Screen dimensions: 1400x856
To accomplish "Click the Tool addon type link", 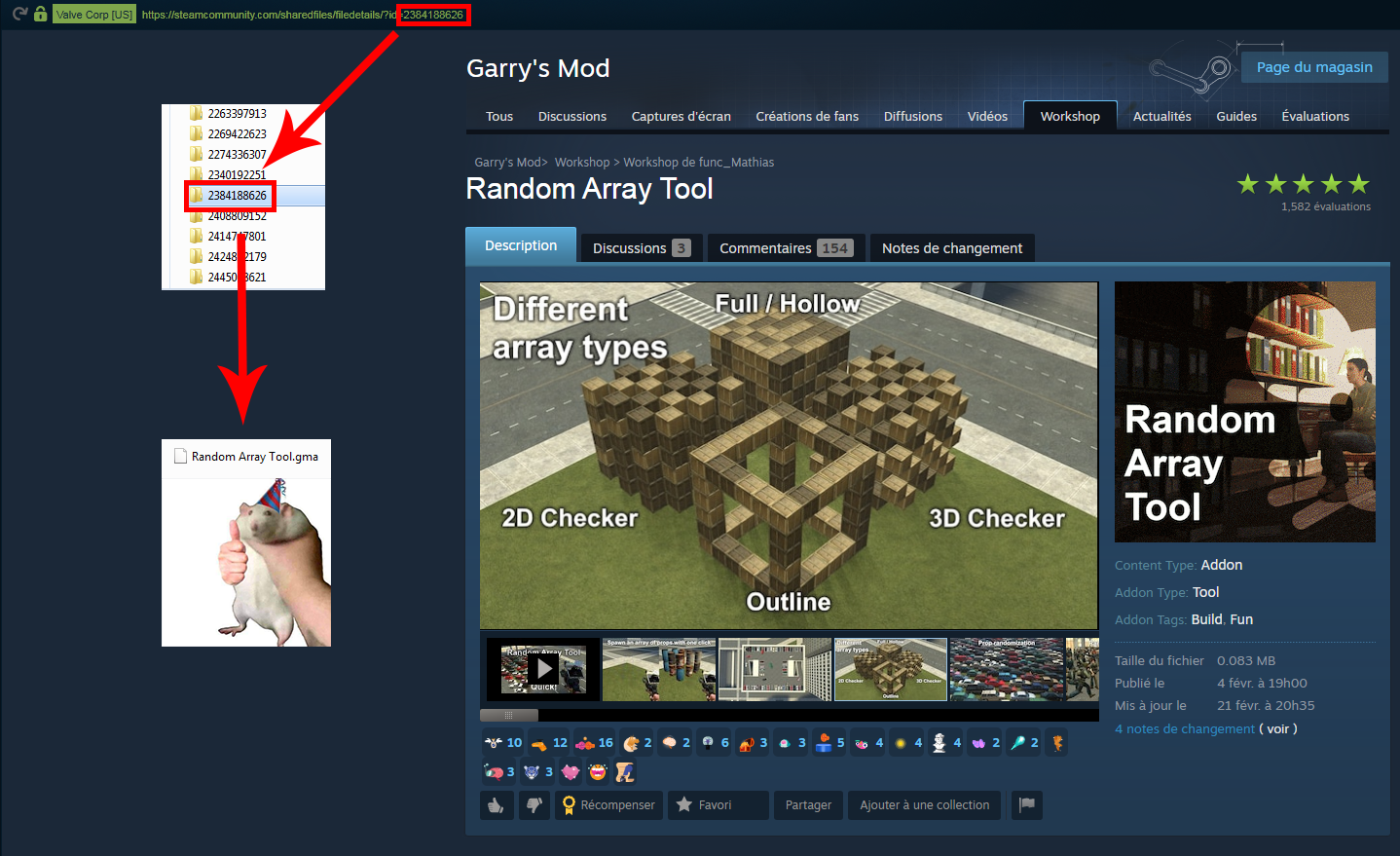I will 1205,592.
